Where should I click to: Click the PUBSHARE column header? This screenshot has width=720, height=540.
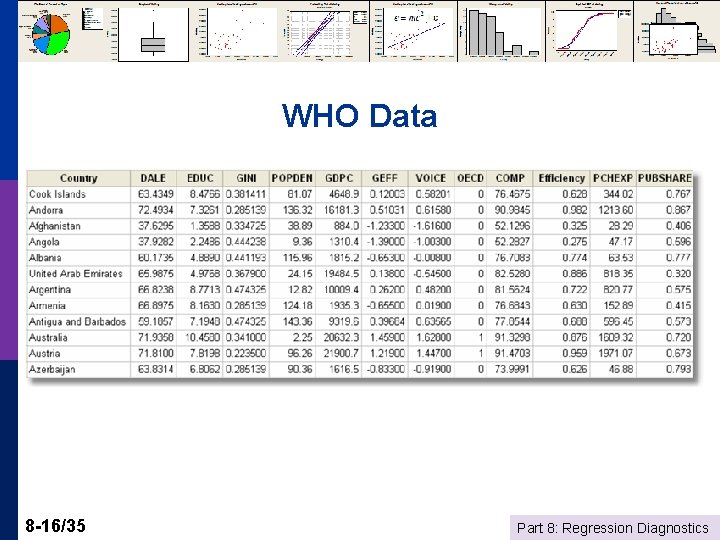pos(665,178)
